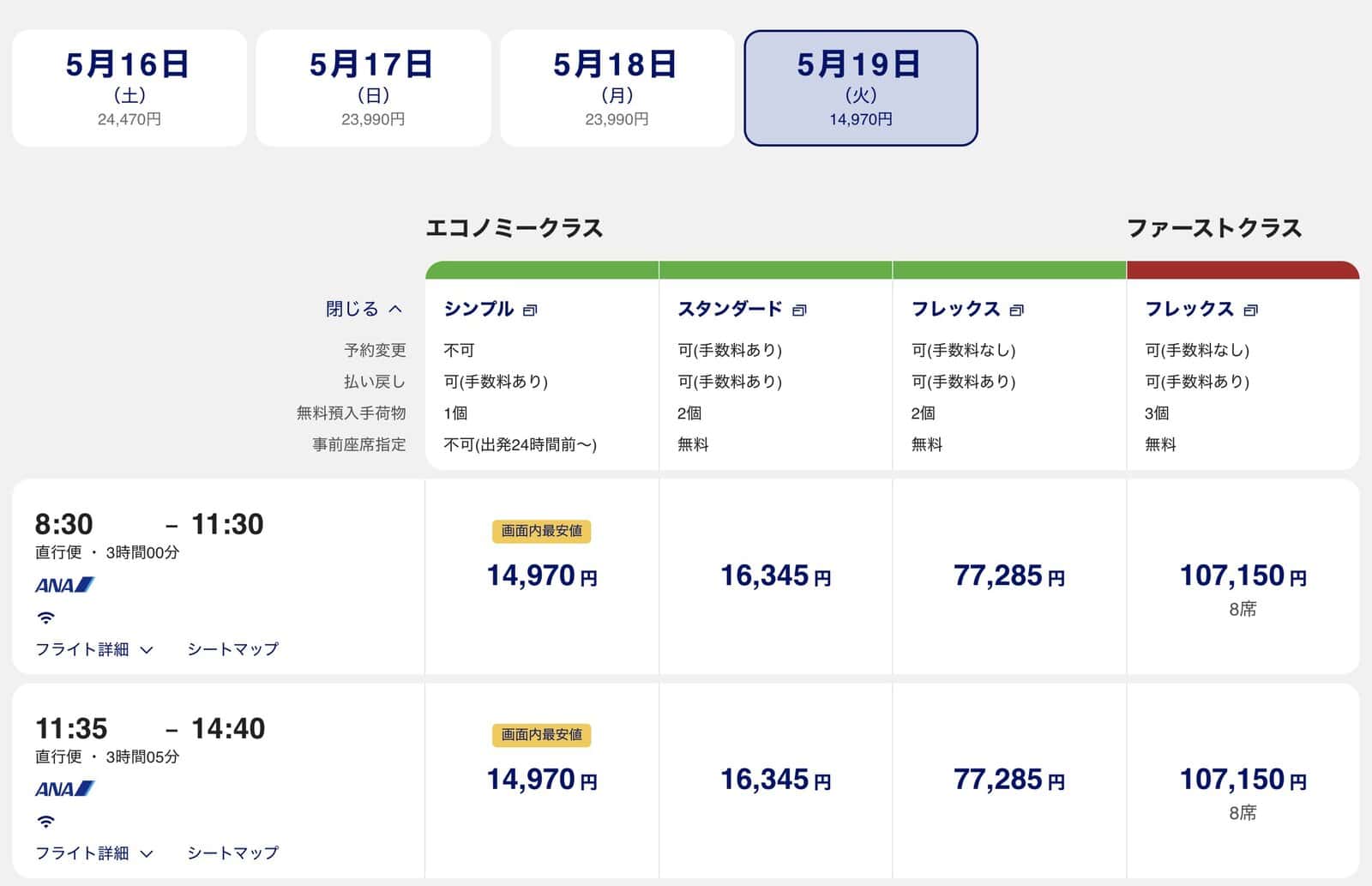Click the 14:40 arrival time
1372x886 pixels.
click(x=227, y=728)
